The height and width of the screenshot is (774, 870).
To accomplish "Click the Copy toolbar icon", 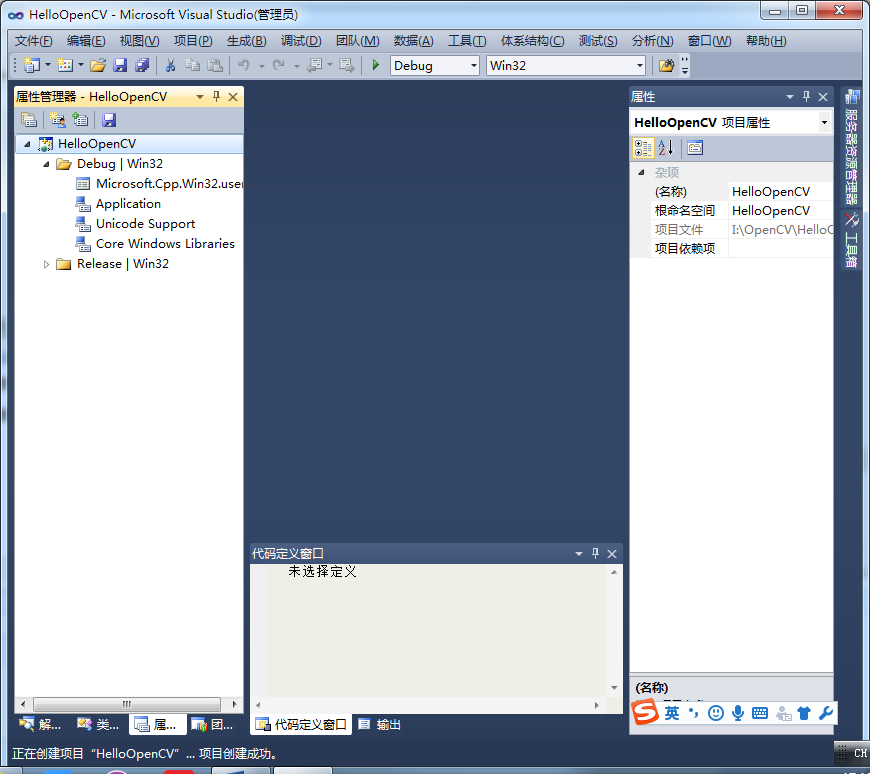I will 192,65.
